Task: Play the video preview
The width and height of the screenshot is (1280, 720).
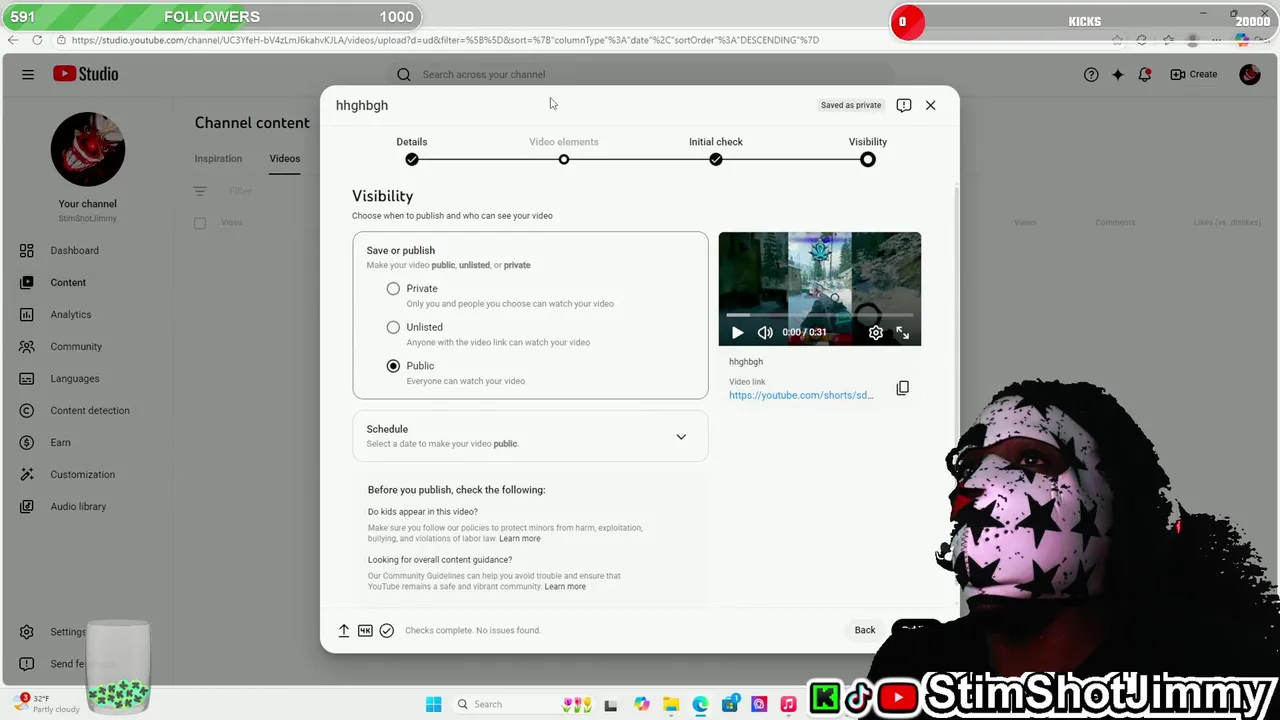Action: click(737, 332)
